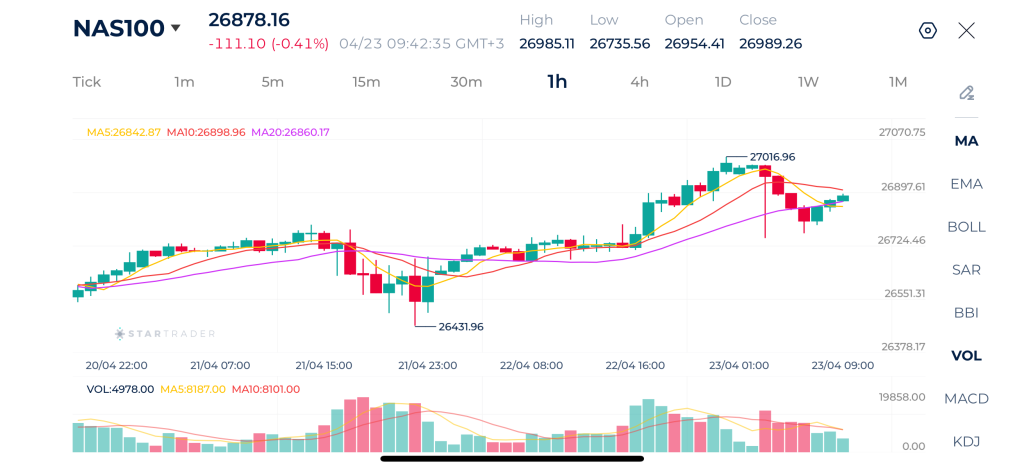Image resolution: width=1024 pixels, height=471 pixels.
Task: Switch chart to 4h interval
Action: click(x=639, y=82)
